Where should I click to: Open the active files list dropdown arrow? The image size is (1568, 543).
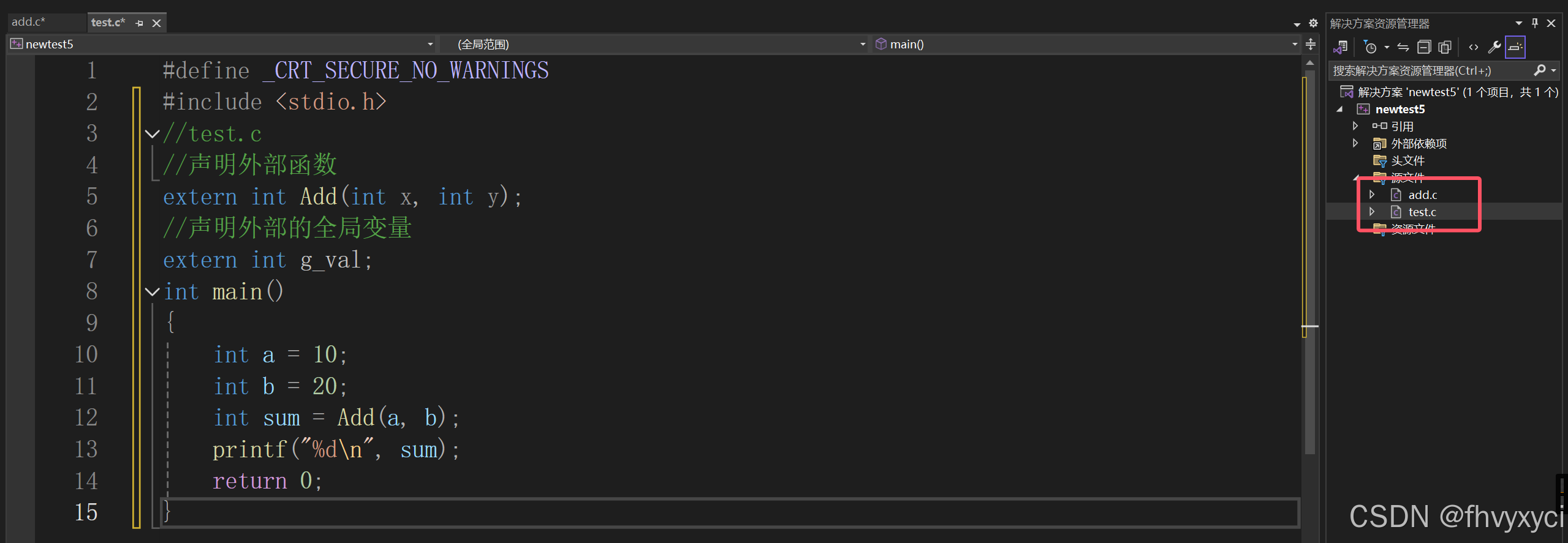(1297, 24)
